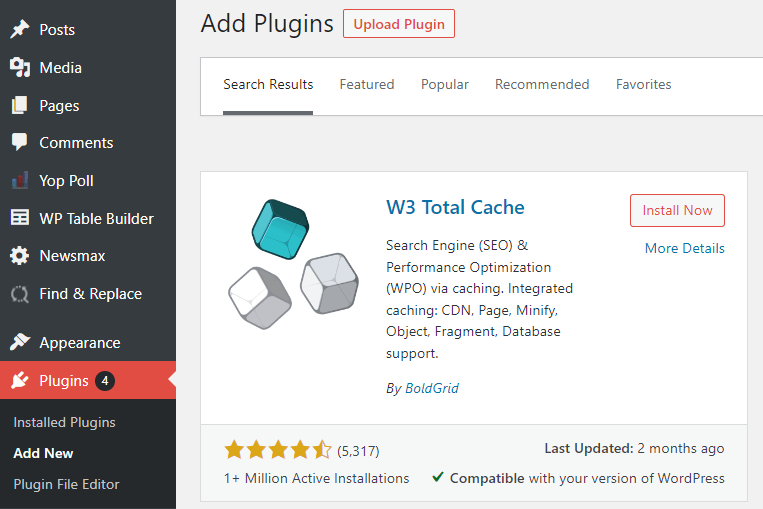Click the Upload Plugin button
This screenshot has height=509, width=763.
[x=399, y=24]
